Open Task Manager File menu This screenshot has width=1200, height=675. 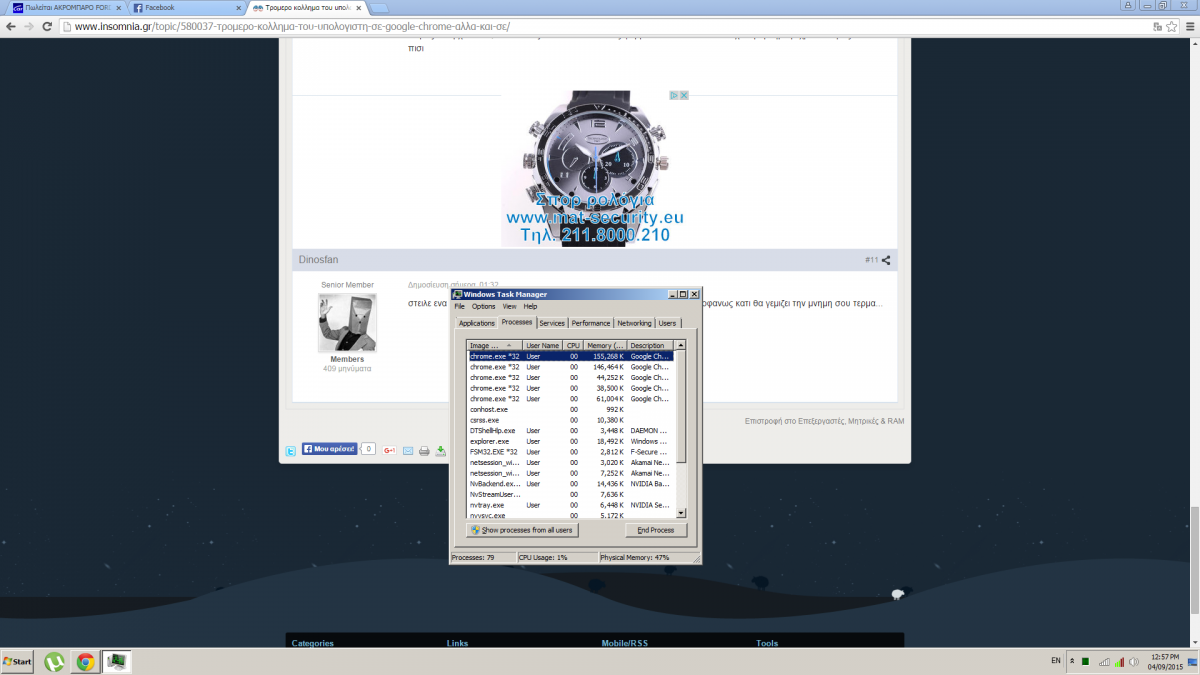click(x=460, y=306)
